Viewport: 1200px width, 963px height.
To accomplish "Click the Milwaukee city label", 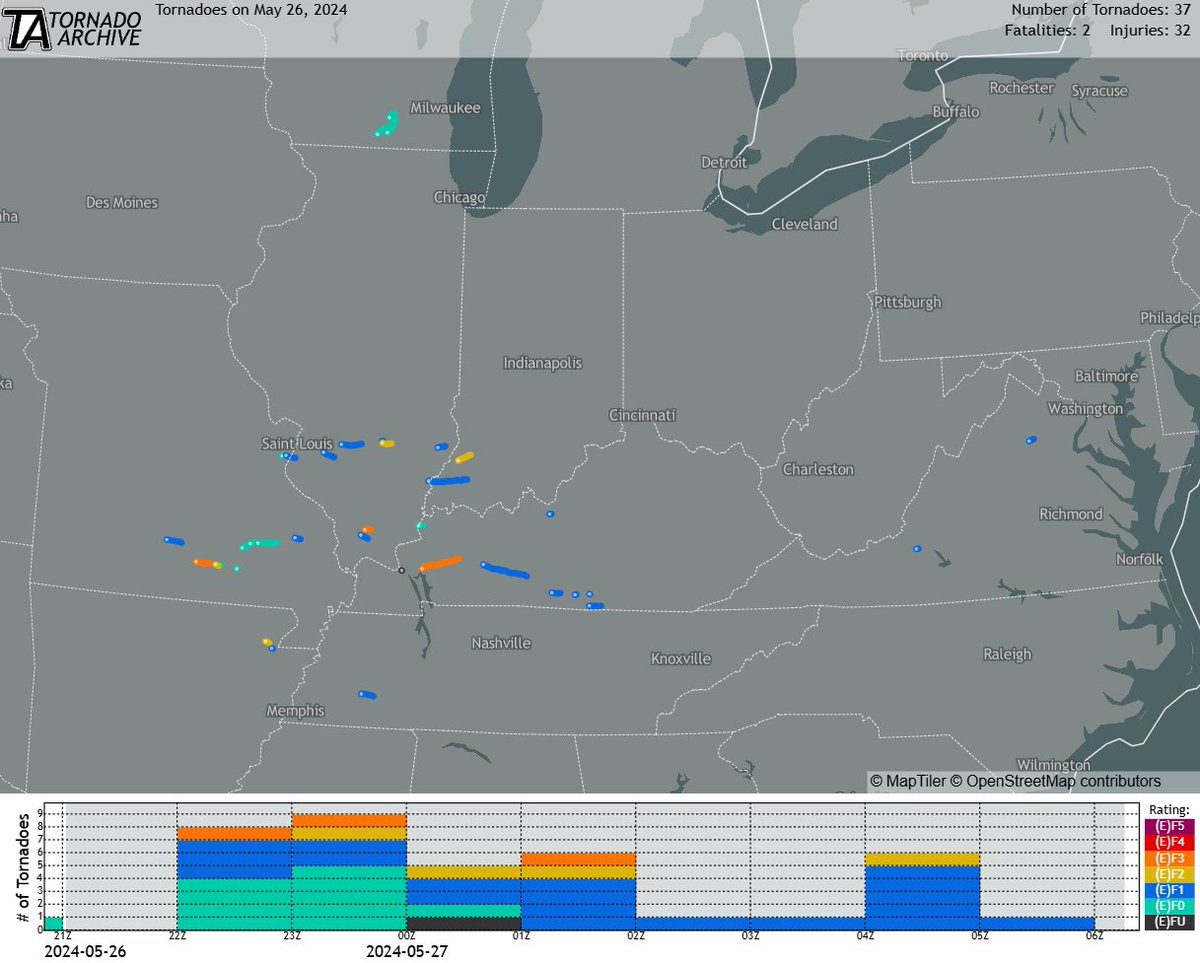I will 446,107.
